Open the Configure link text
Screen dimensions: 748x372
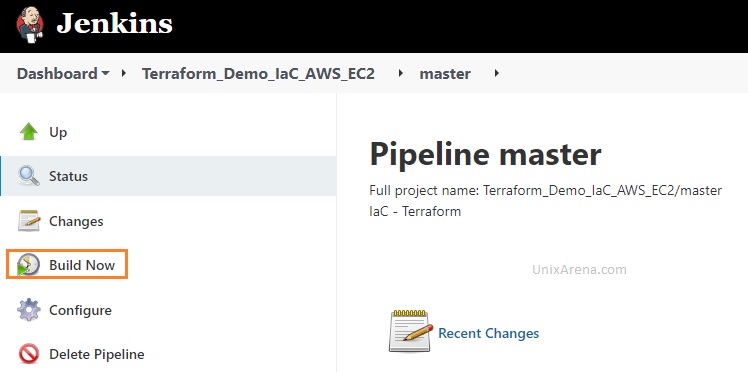click(x=80, y=310)
